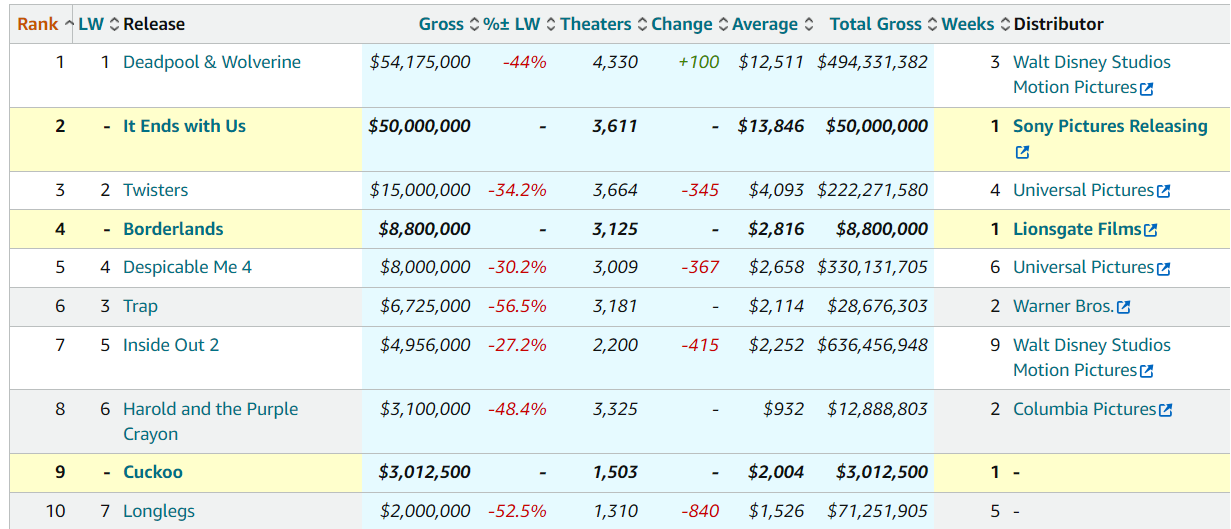Click external link icon under Sony Pictures Releasing
Viewport: 1231px width, 529px height.
coord(1022,153)
